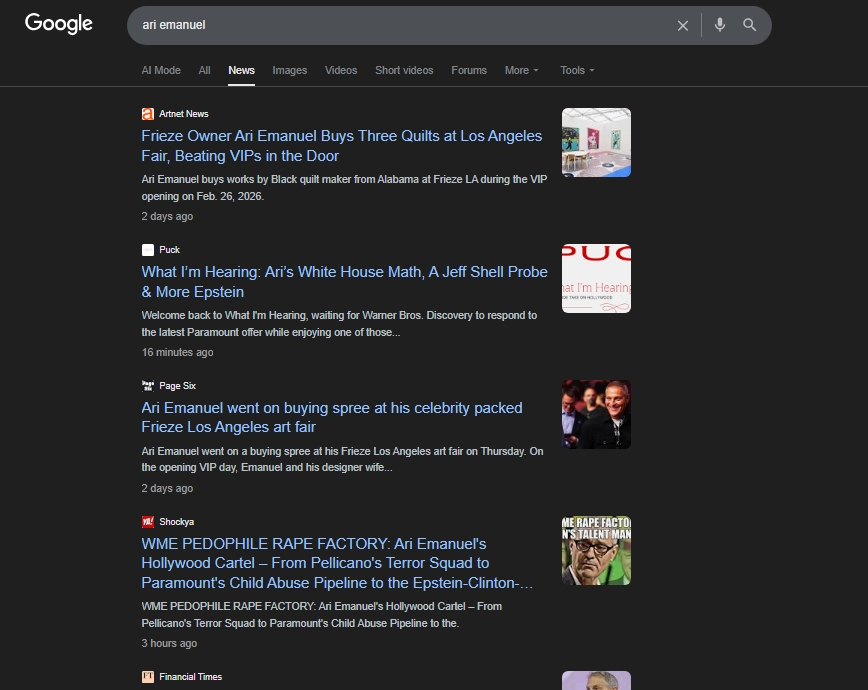Click the magnifying glass search button

(x=749, y=26)
